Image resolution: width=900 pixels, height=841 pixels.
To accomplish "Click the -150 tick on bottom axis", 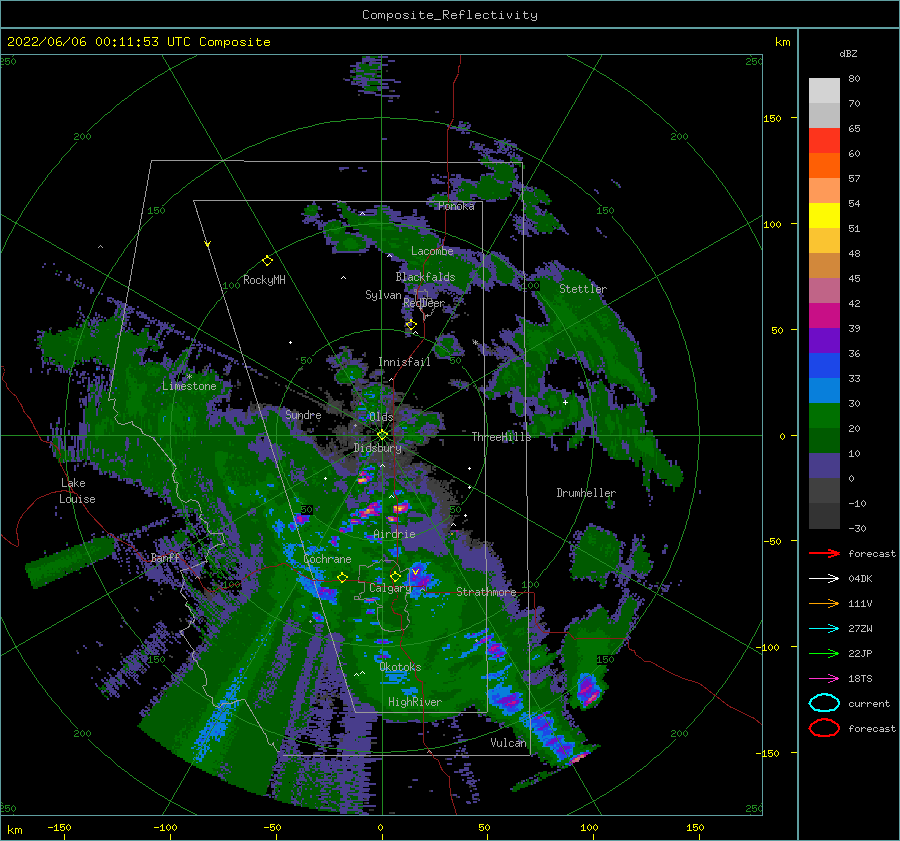I will click(59, 827).
